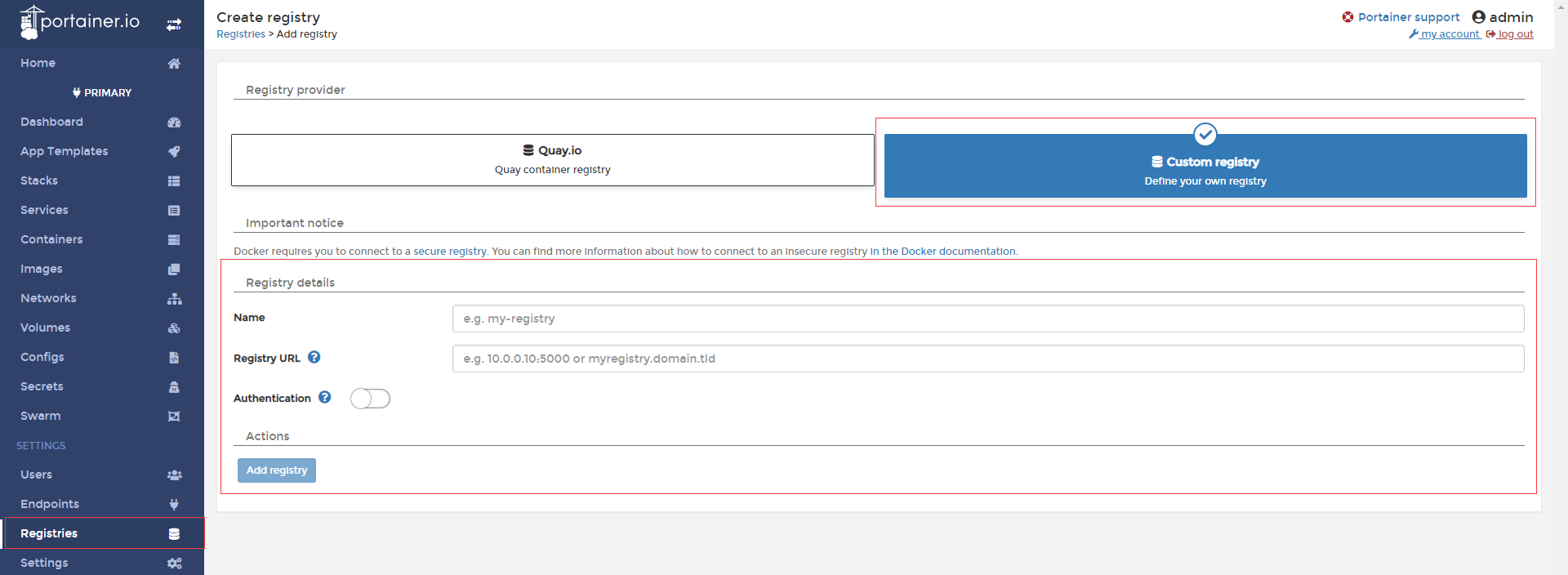Click the Swarm object-group icon
The height and width of the screenshot is (575, 1568).
(x=174, y=416)
